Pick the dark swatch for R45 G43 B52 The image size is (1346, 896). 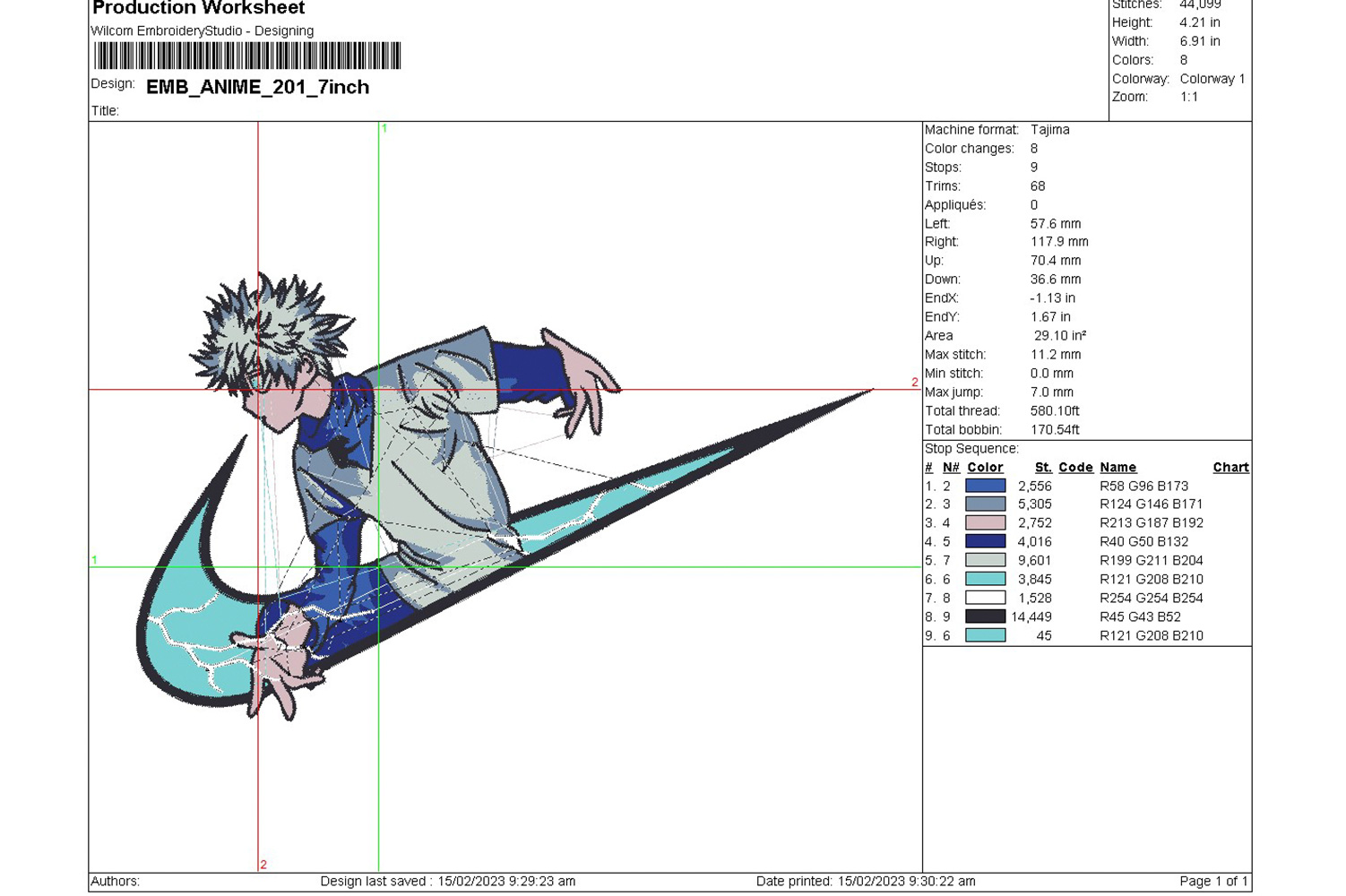[x=985, y=616]
